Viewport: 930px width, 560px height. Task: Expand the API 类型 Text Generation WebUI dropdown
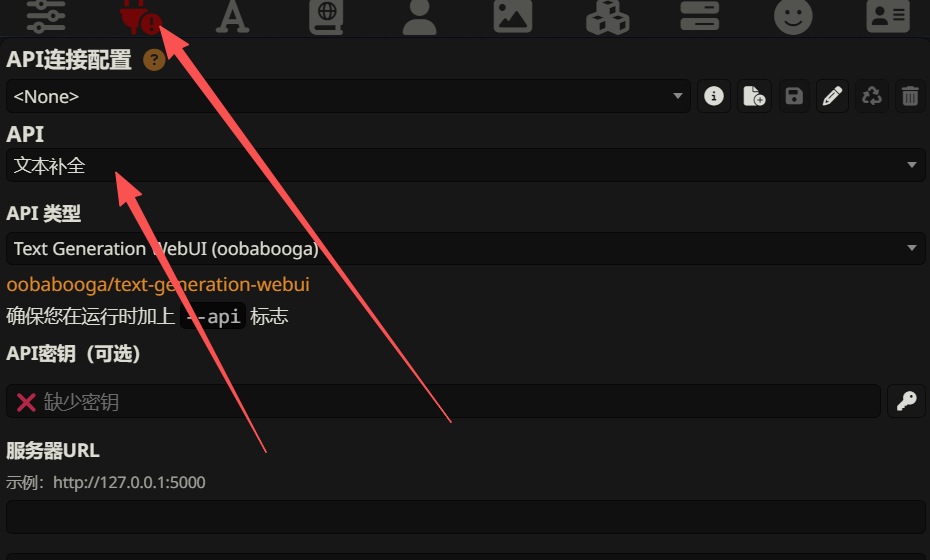pyautogui.click(x=466, y=248)
